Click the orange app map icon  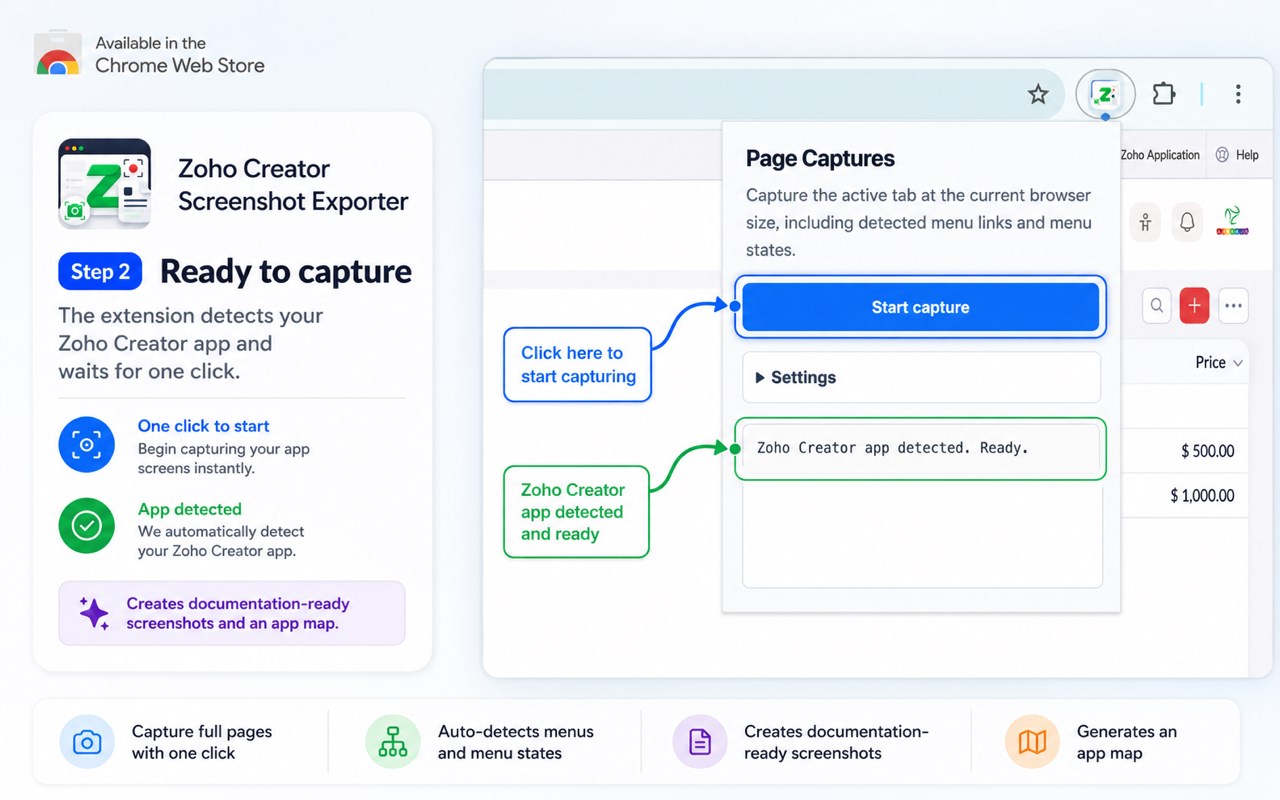tap(1032, 742)
